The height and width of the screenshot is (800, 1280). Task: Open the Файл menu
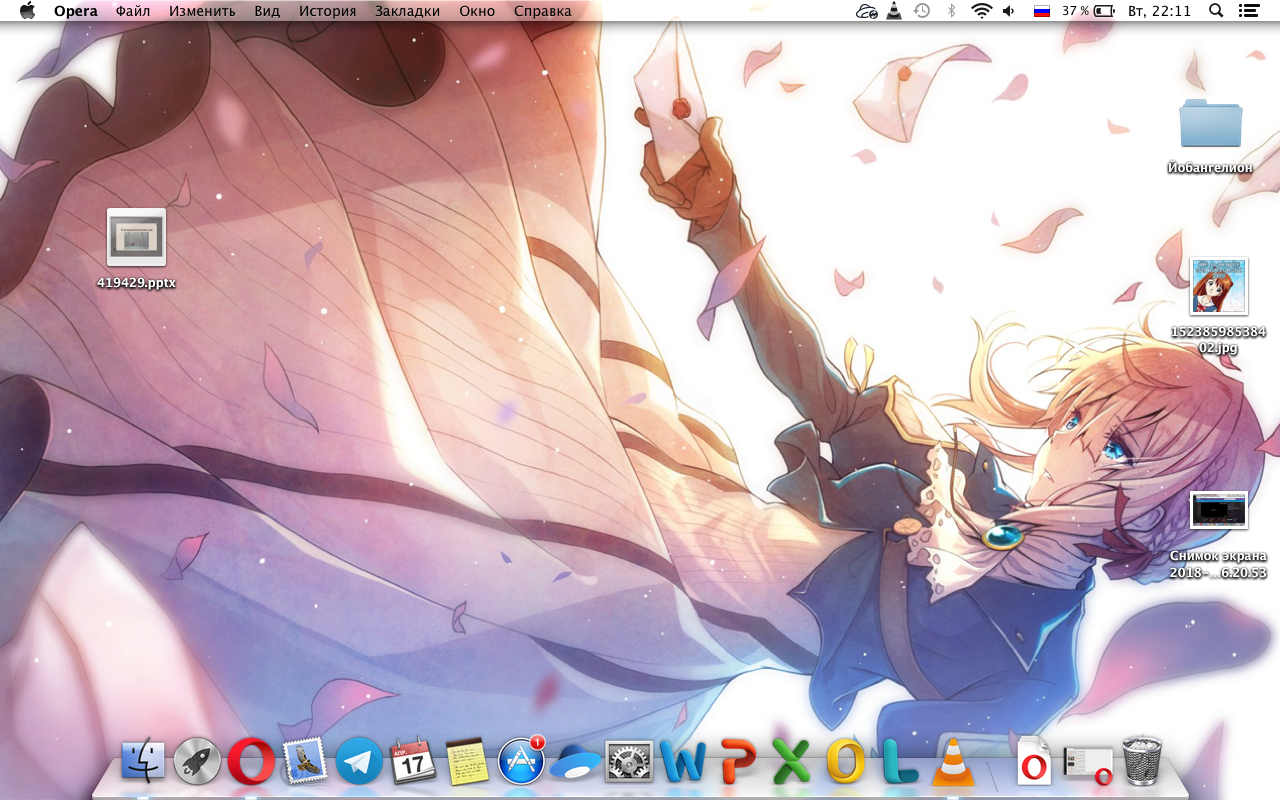[x=133, y=11]
